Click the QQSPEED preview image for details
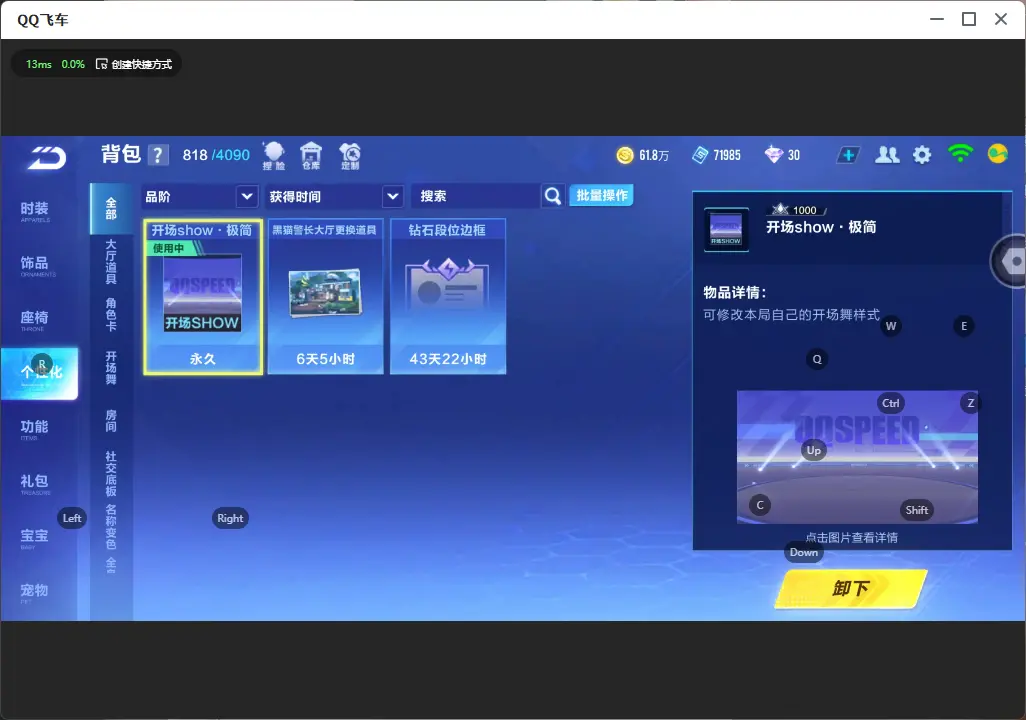Screen dimensions: 1026x720 point(857,457)
